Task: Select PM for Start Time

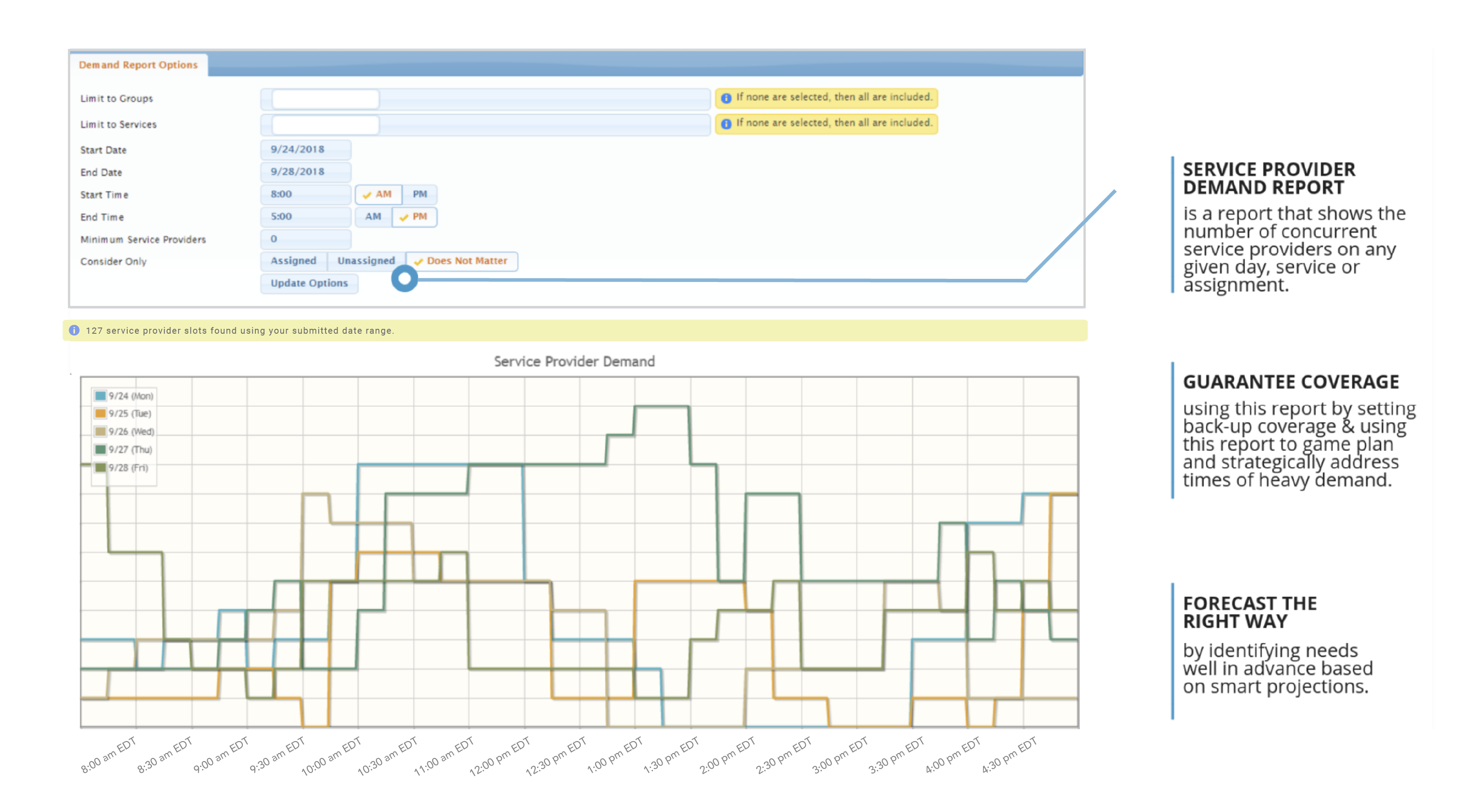Action: tap(419, 194)
